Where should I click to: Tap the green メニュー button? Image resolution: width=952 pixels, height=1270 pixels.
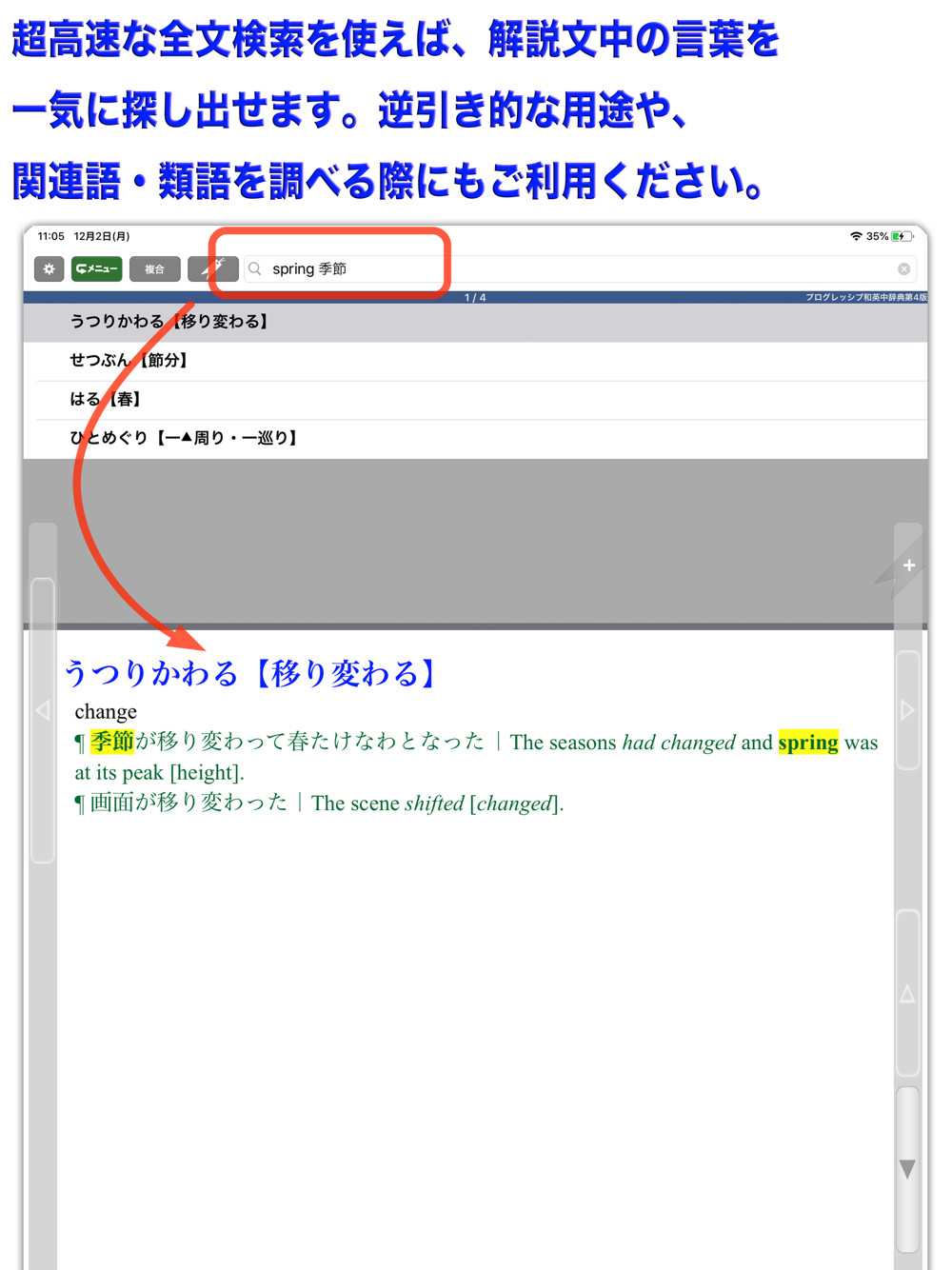pos(96,269)
